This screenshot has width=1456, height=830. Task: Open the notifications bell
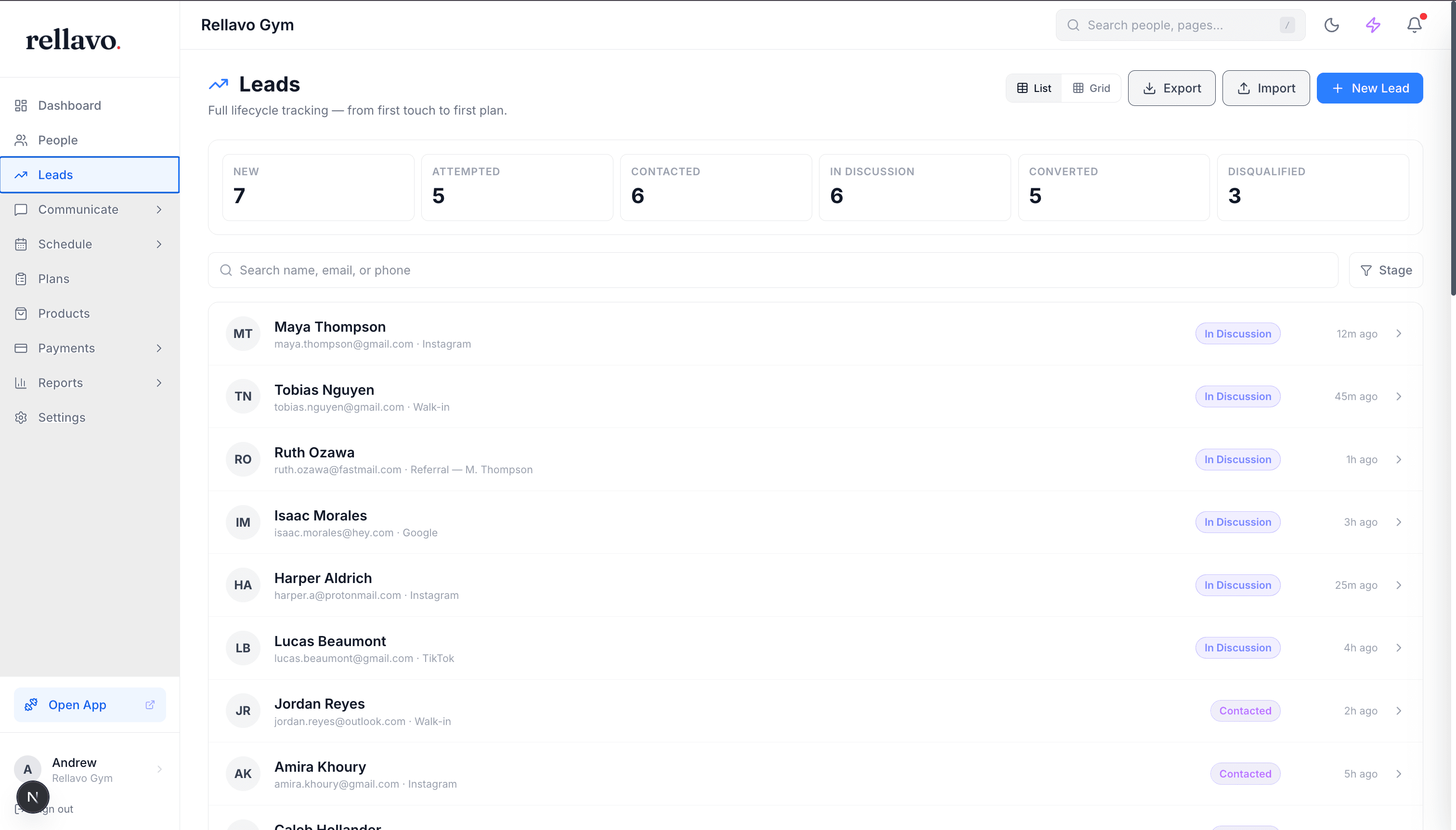(1414, 25)
